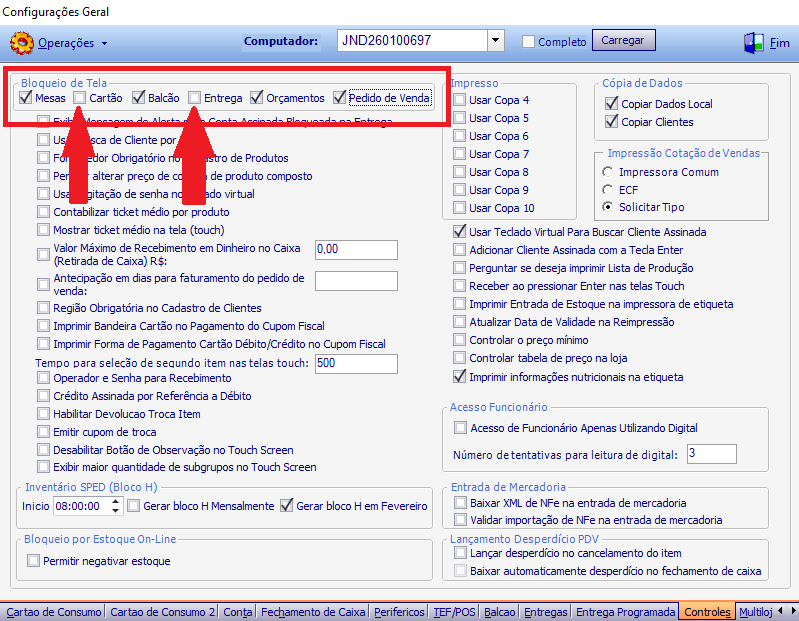Enable the Cartão screen lock checkbox
The width and height of the screenshot is (799, 621).
79,97
